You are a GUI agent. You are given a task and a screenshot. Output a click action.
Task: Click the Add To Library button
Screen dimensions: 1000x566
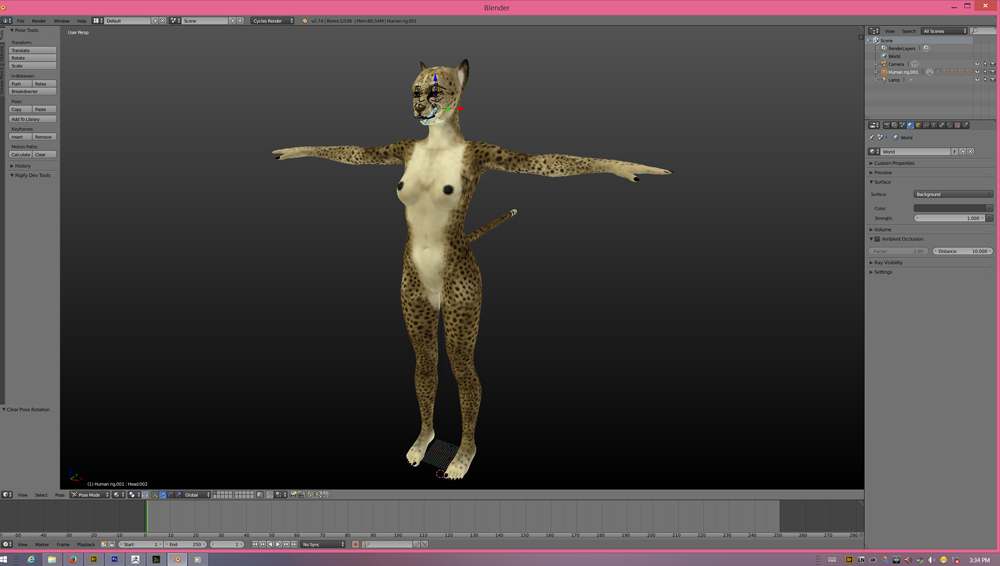click(26, 119)
